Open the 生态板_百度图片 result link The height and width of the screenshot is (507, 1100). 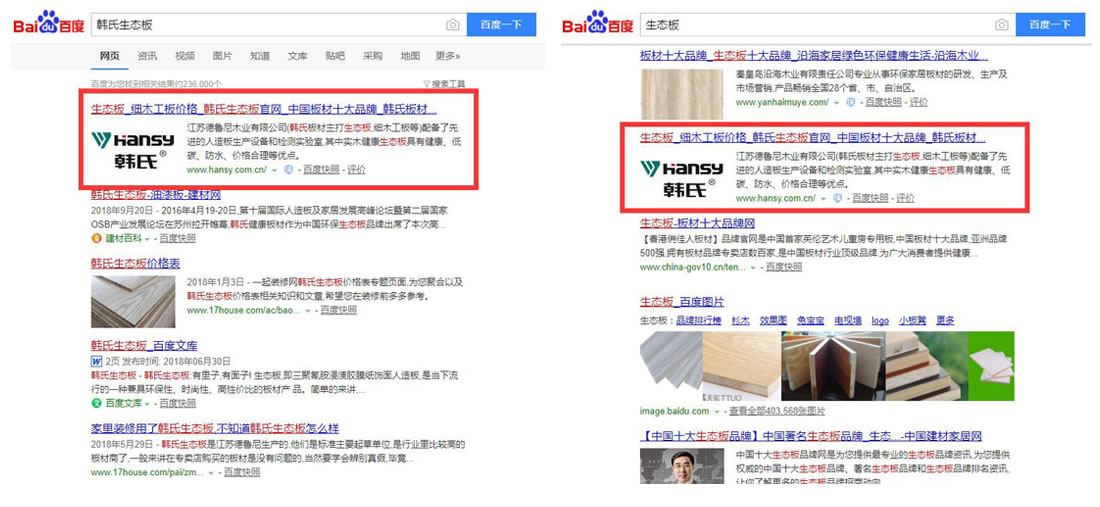(x=682, y=301)
